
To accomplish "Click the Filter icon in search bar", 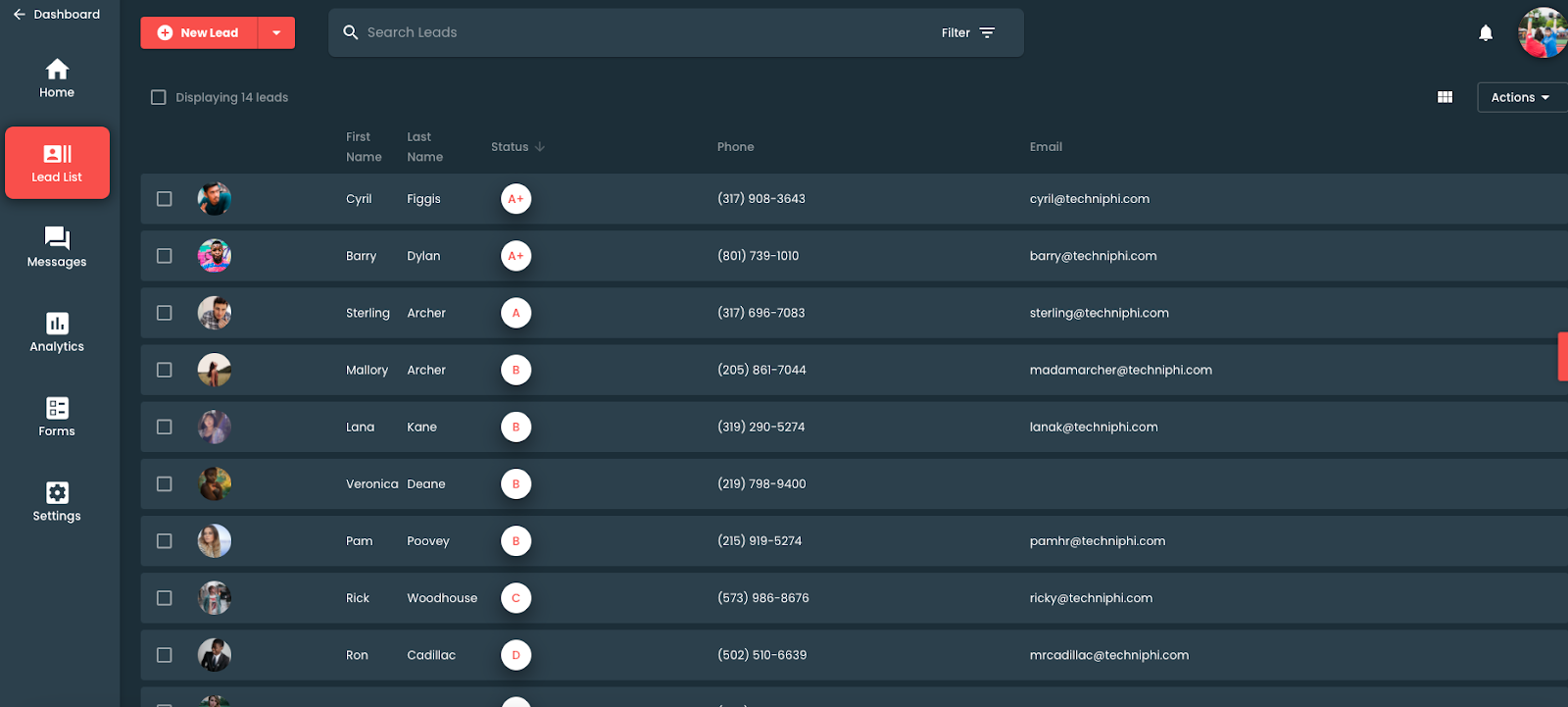I will [x=987, y=32].
